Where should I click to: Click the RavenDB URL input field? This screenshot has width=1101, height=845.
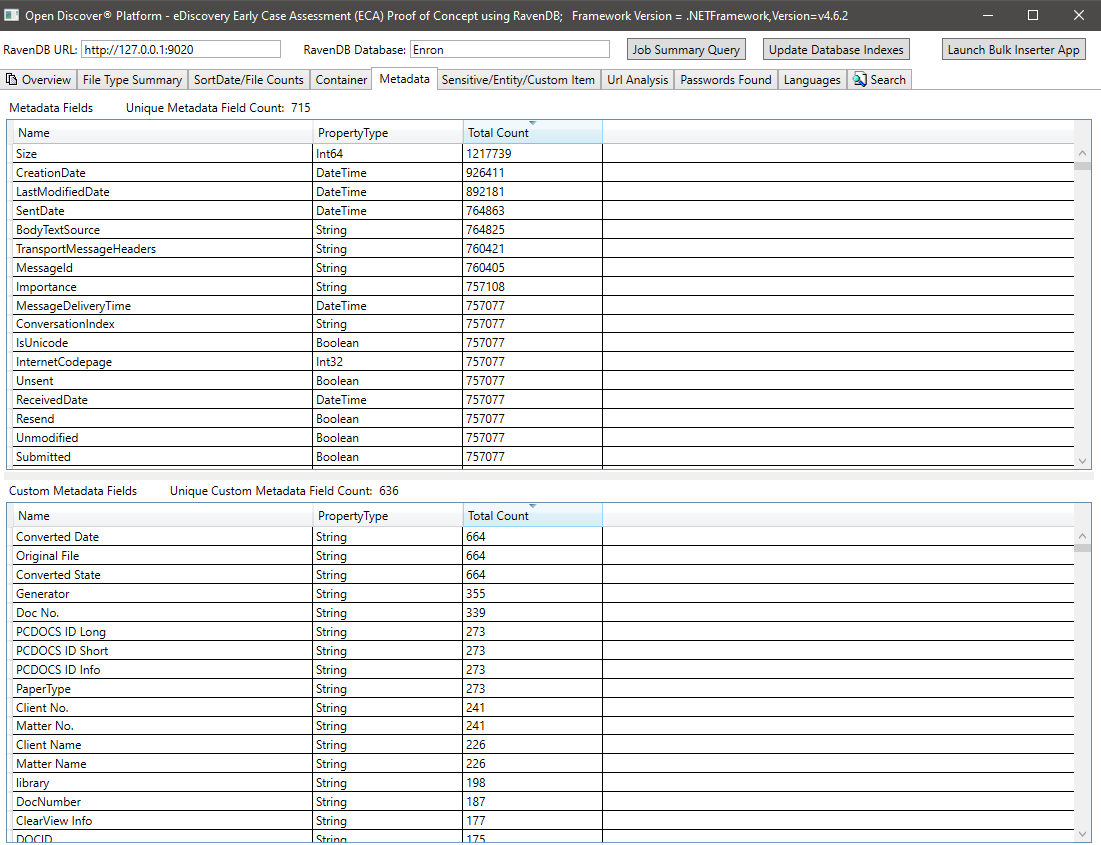[181, 50]
